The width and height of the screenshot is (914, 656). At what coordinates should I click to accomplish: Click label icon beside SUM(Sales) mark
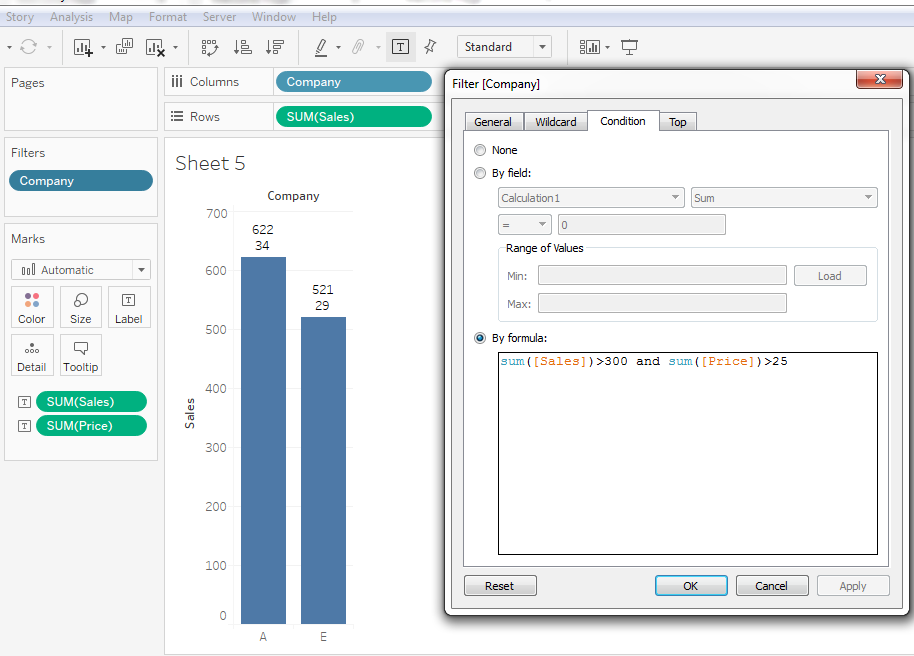(x=24, y=402)
